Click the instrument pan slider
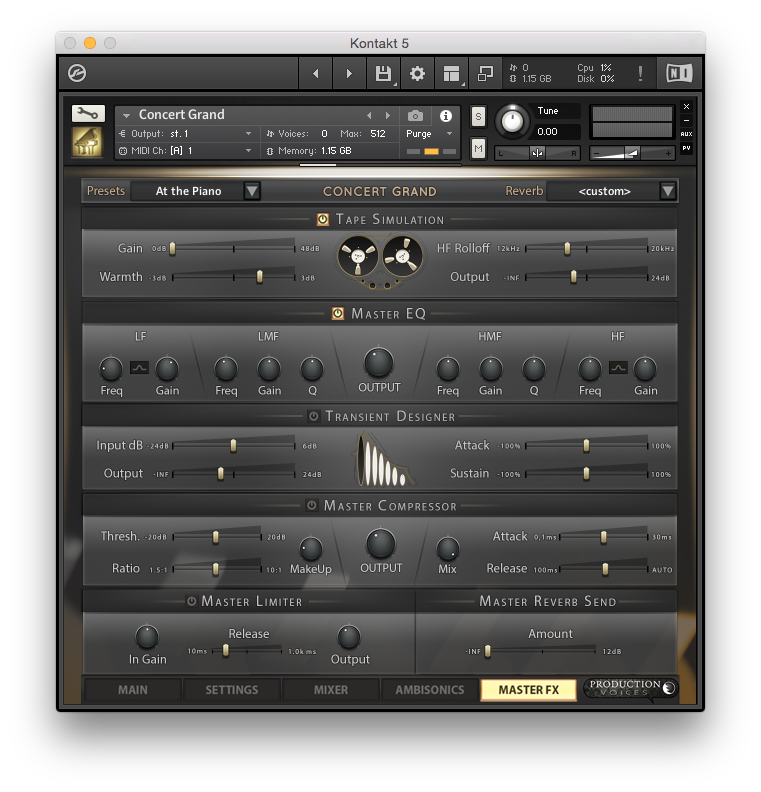This screenshot has width=761, height=792. pyautogui.click(x=537, y=153)
